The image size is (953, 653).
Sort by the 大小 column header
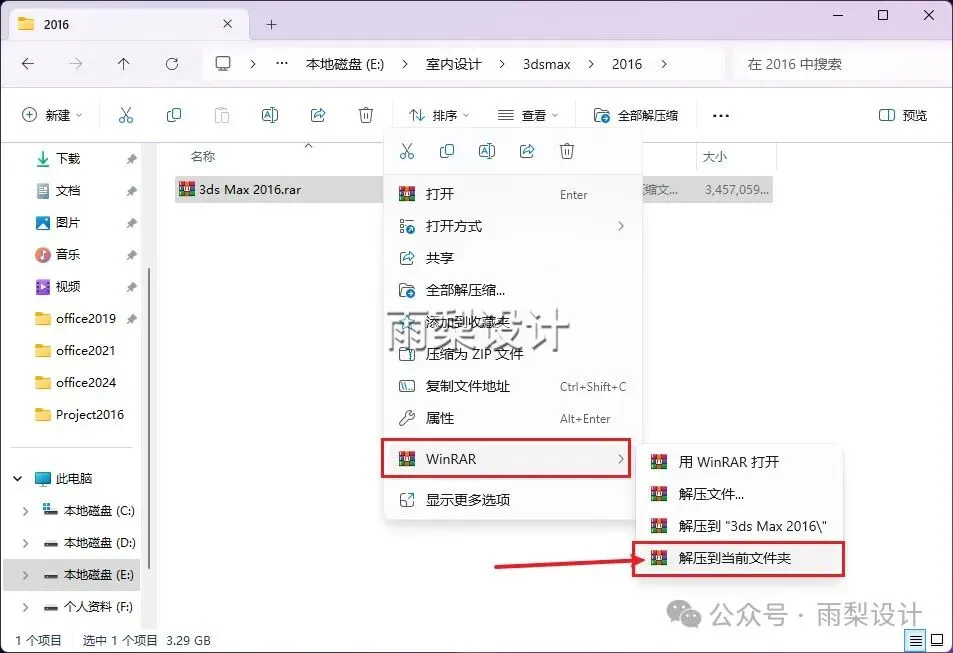715,157
